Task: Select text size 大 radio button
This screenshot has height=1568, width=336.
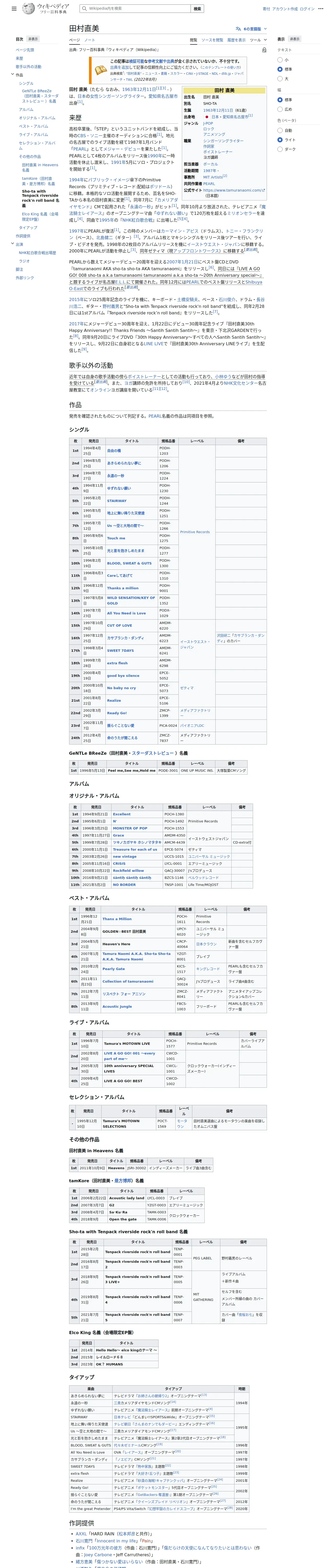Action: pyautogui.click(x=281, y=78)
